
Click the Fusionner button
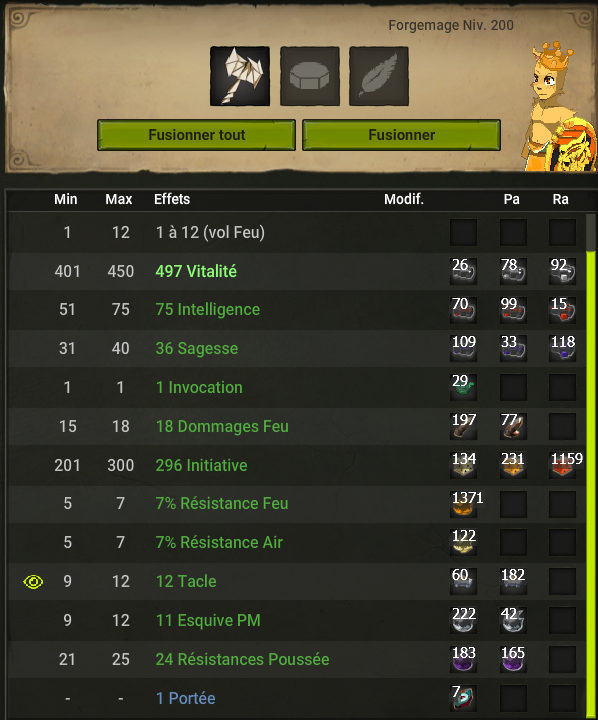click(x=401, y=135)
